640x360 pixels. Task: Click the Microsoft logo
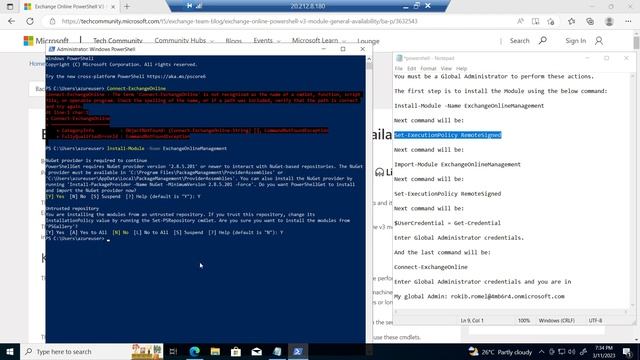click(x=46, y=41)
